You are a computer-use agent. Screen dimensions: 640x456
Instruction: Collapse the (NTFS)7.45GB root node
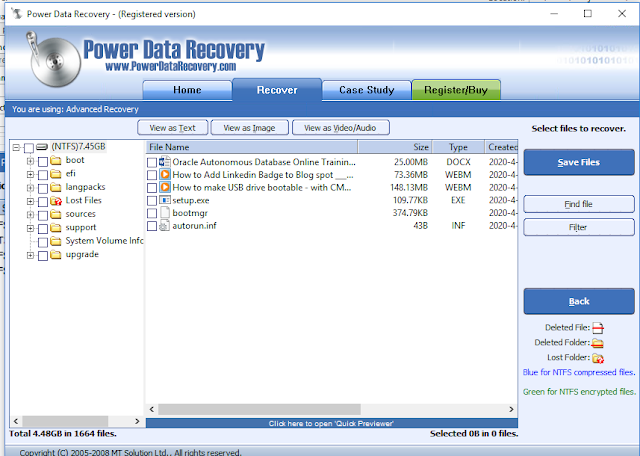16,147
